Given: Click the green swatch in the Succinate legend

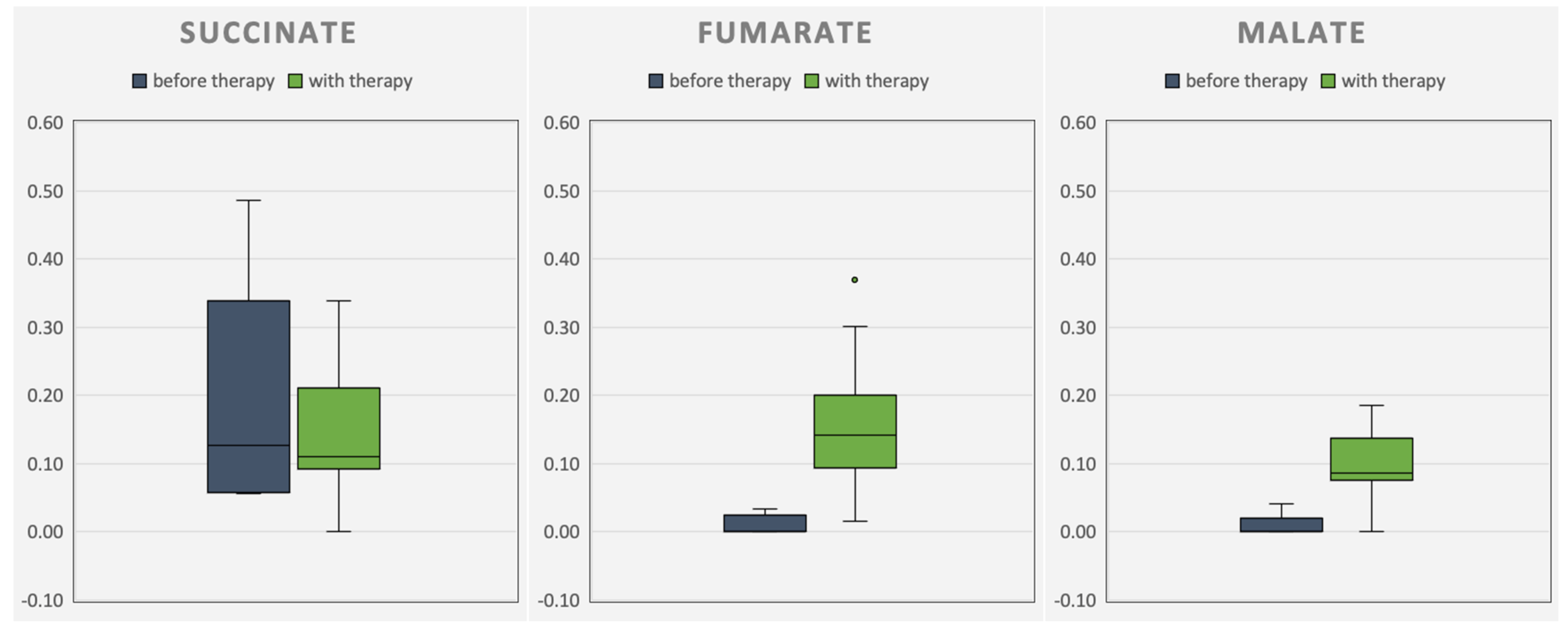Looking at the screenshot, I should [x=295, y=81].
